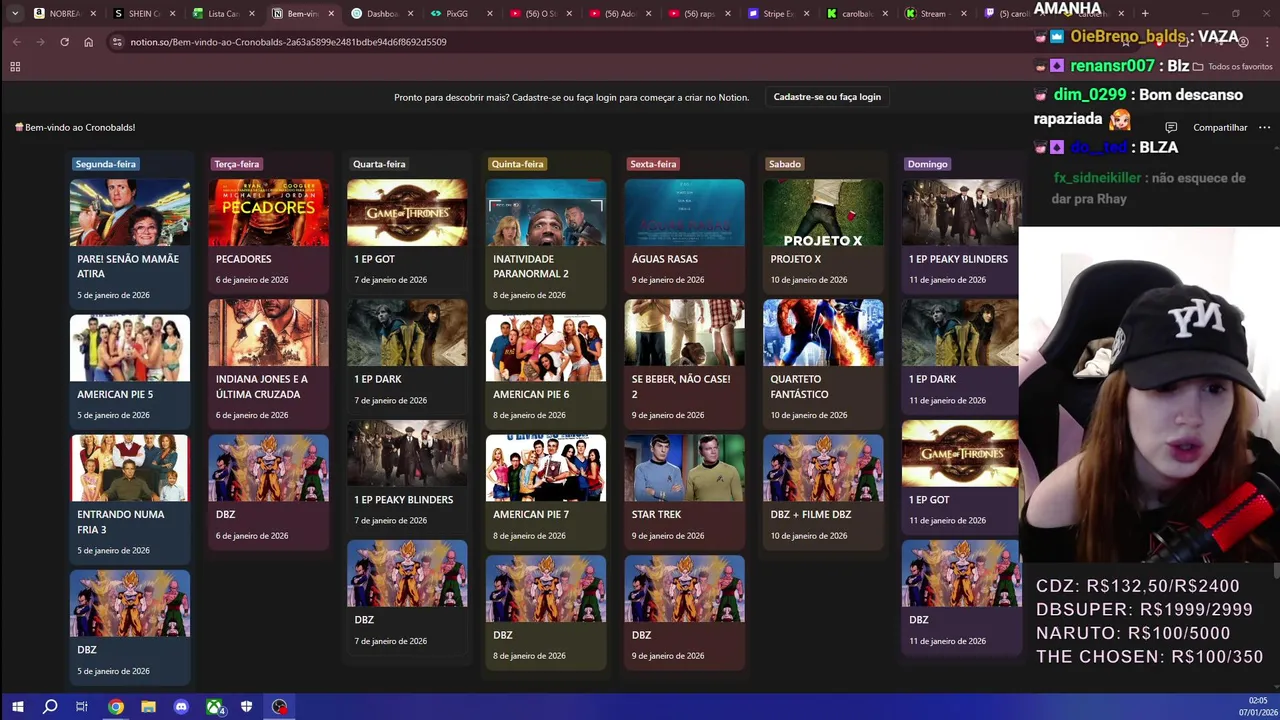Open File Explorer from the taskbar
This screenshot has height=720, width=1280.
[x=148, y=707]
